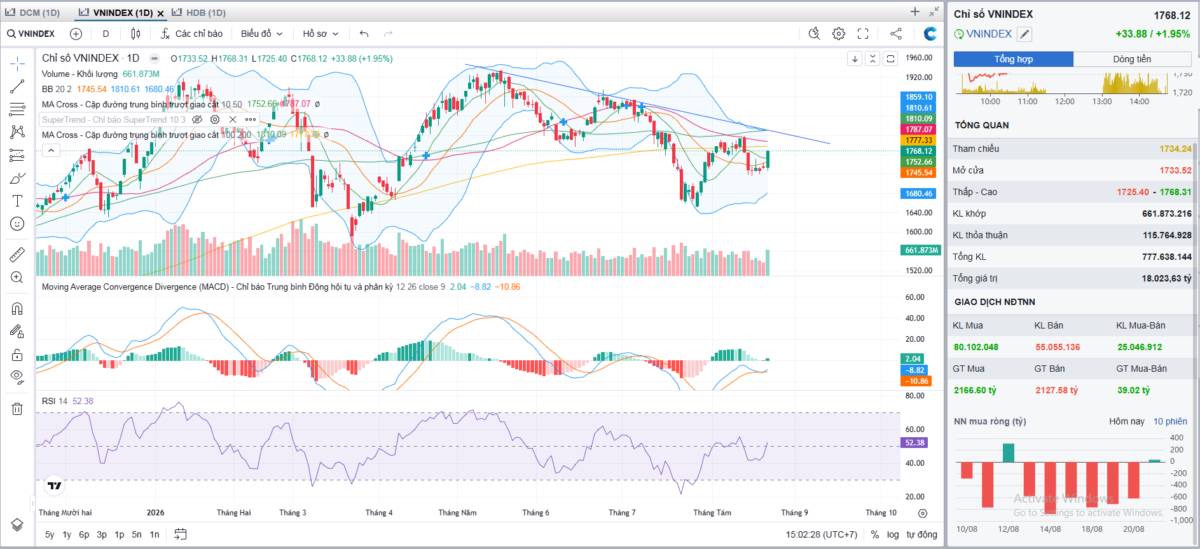Screen dimensions: 1200x549
Task: Toggle stay-in-drawing-mode pencil lock icon
Action: [17, 331]
